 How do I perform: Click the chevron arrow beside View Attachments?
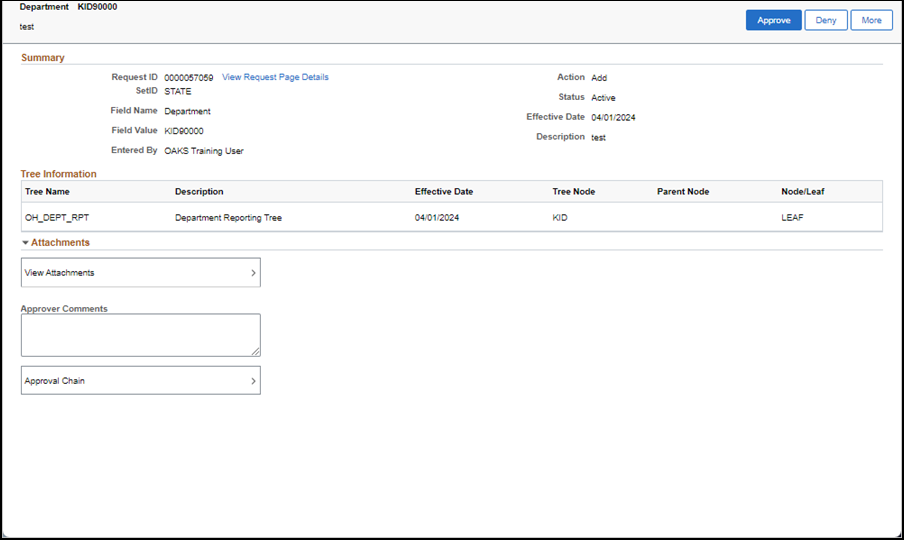tap(253, 272)
